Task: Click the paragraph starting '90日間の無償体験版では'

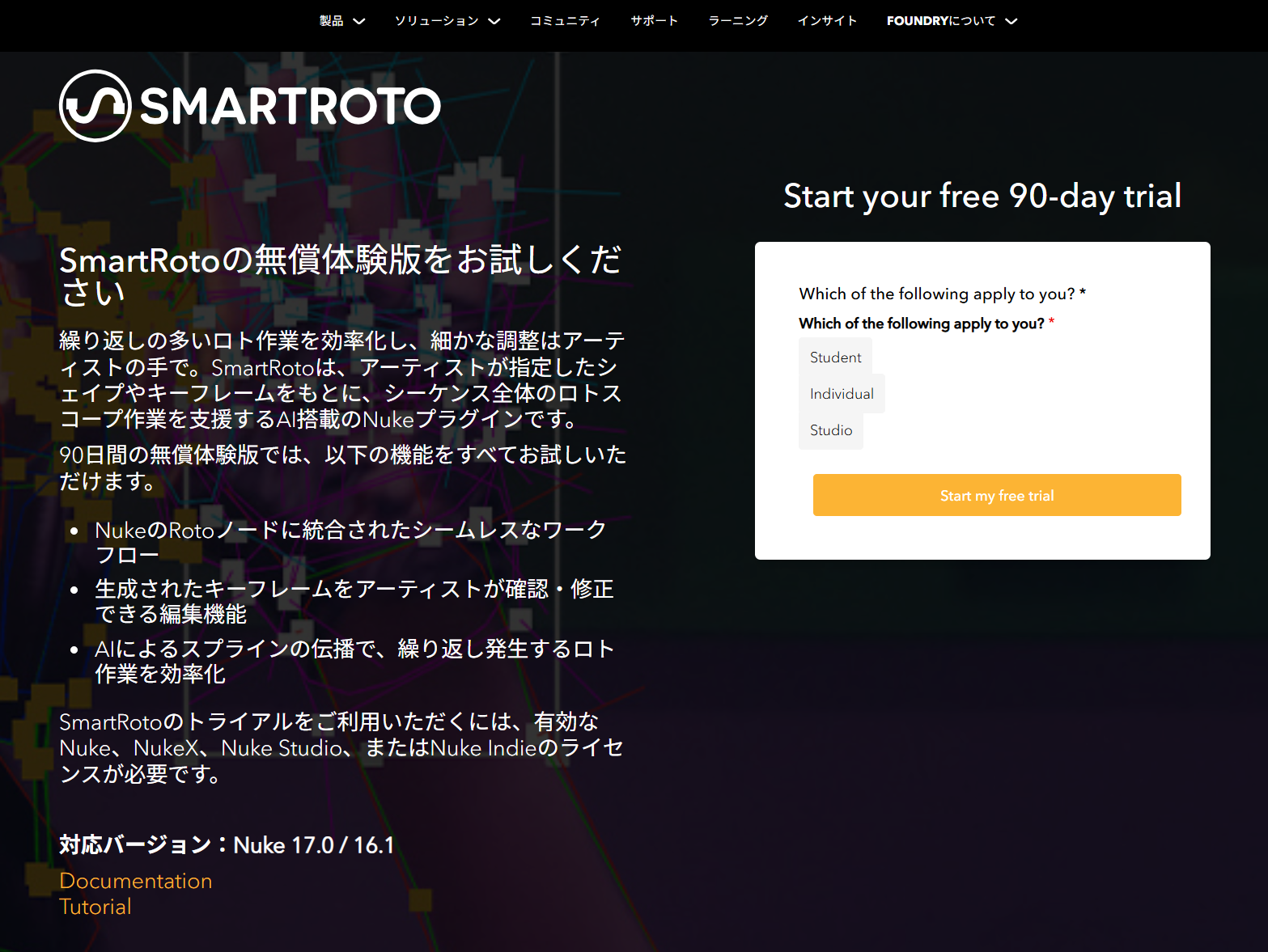Action: [343, 468]
